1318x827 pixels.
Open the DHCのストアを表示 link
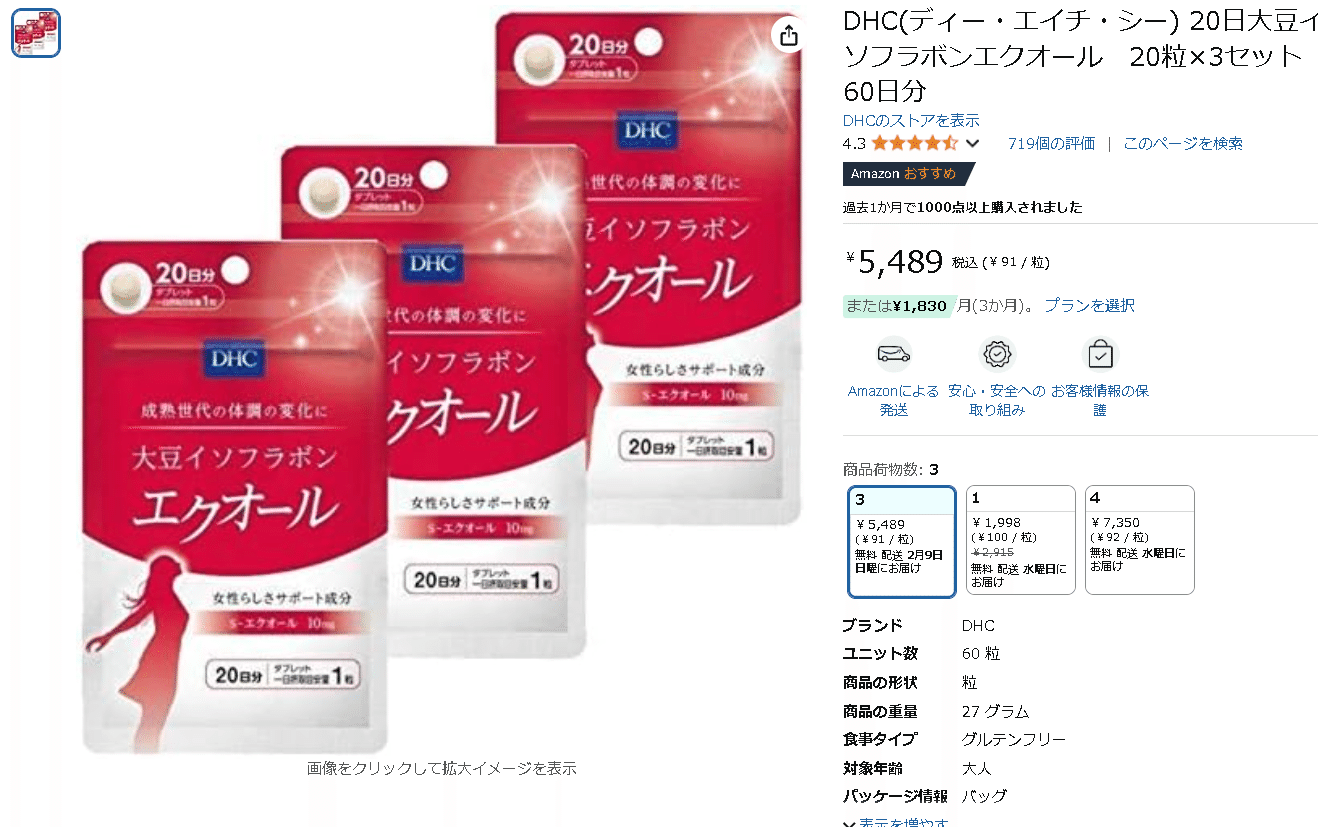pyautogui.click(x=911, y=120)
